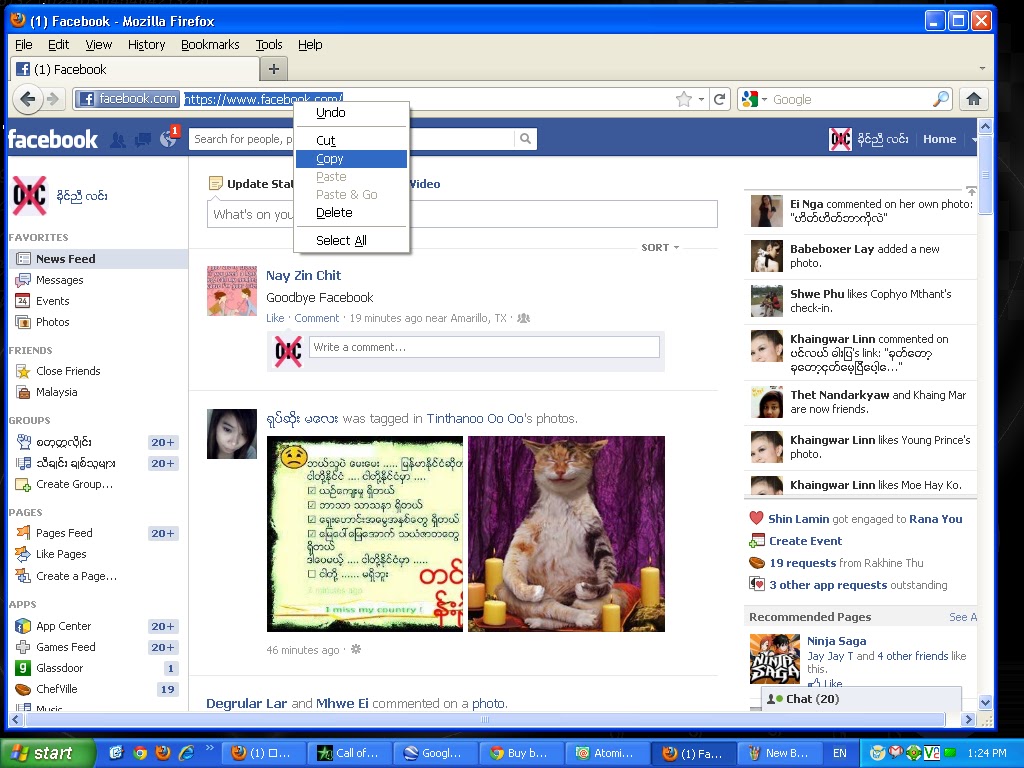Open 3 other app requests link

pyautogui.click(x=828, y=585)
